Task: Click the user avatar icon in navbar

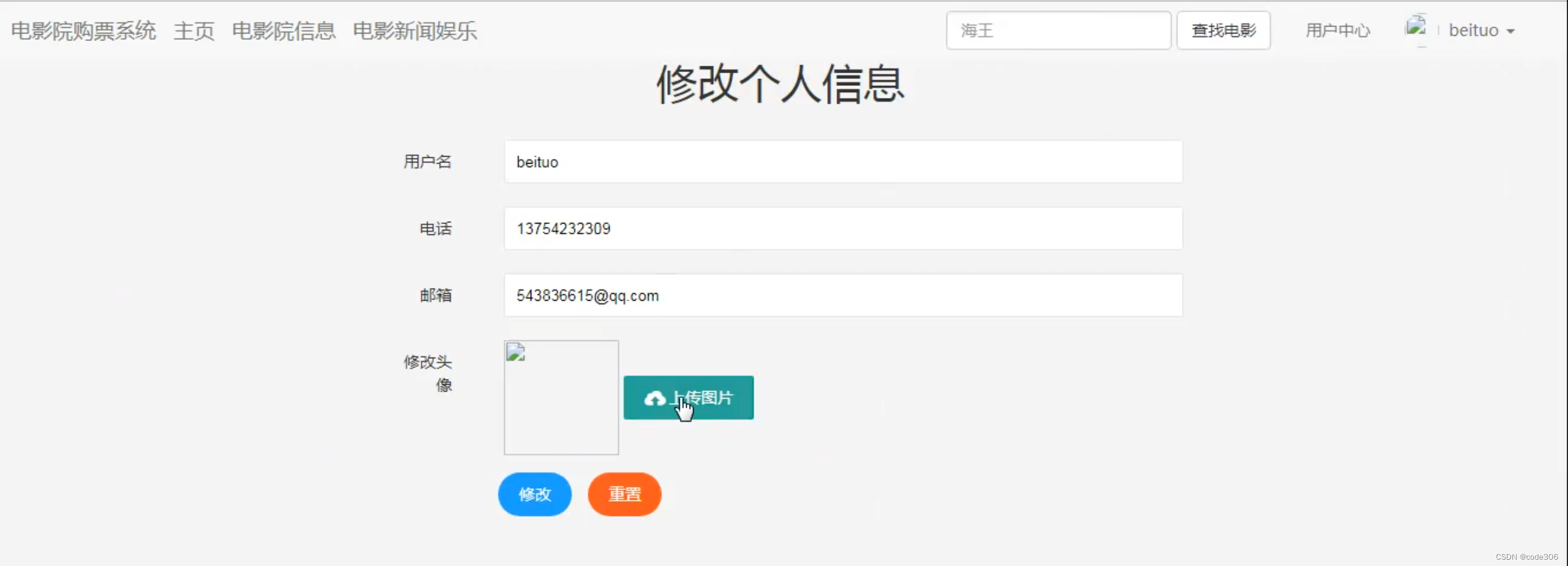Action: tap(1416, 28)
